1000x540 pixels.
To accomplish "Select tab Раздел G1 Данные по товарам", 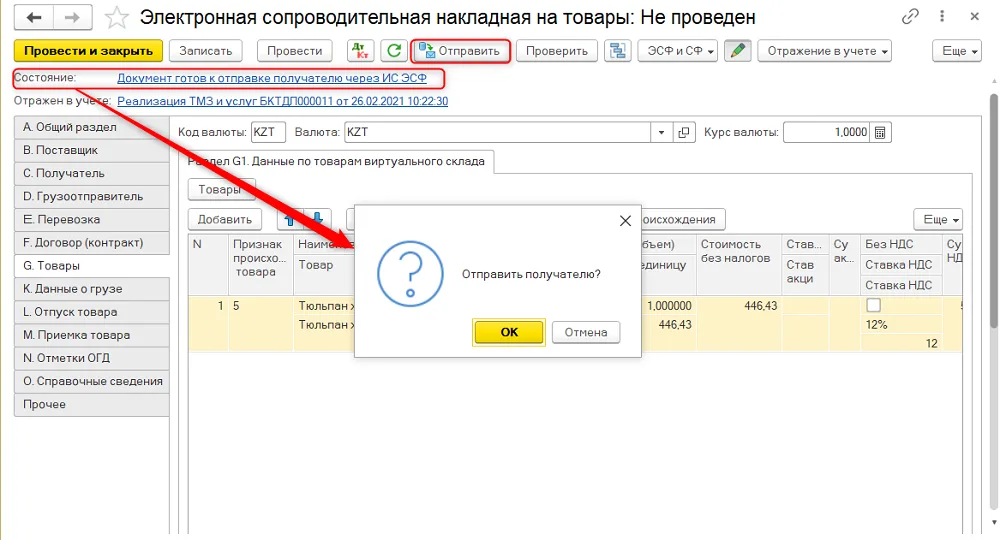I will pos(336,161).
